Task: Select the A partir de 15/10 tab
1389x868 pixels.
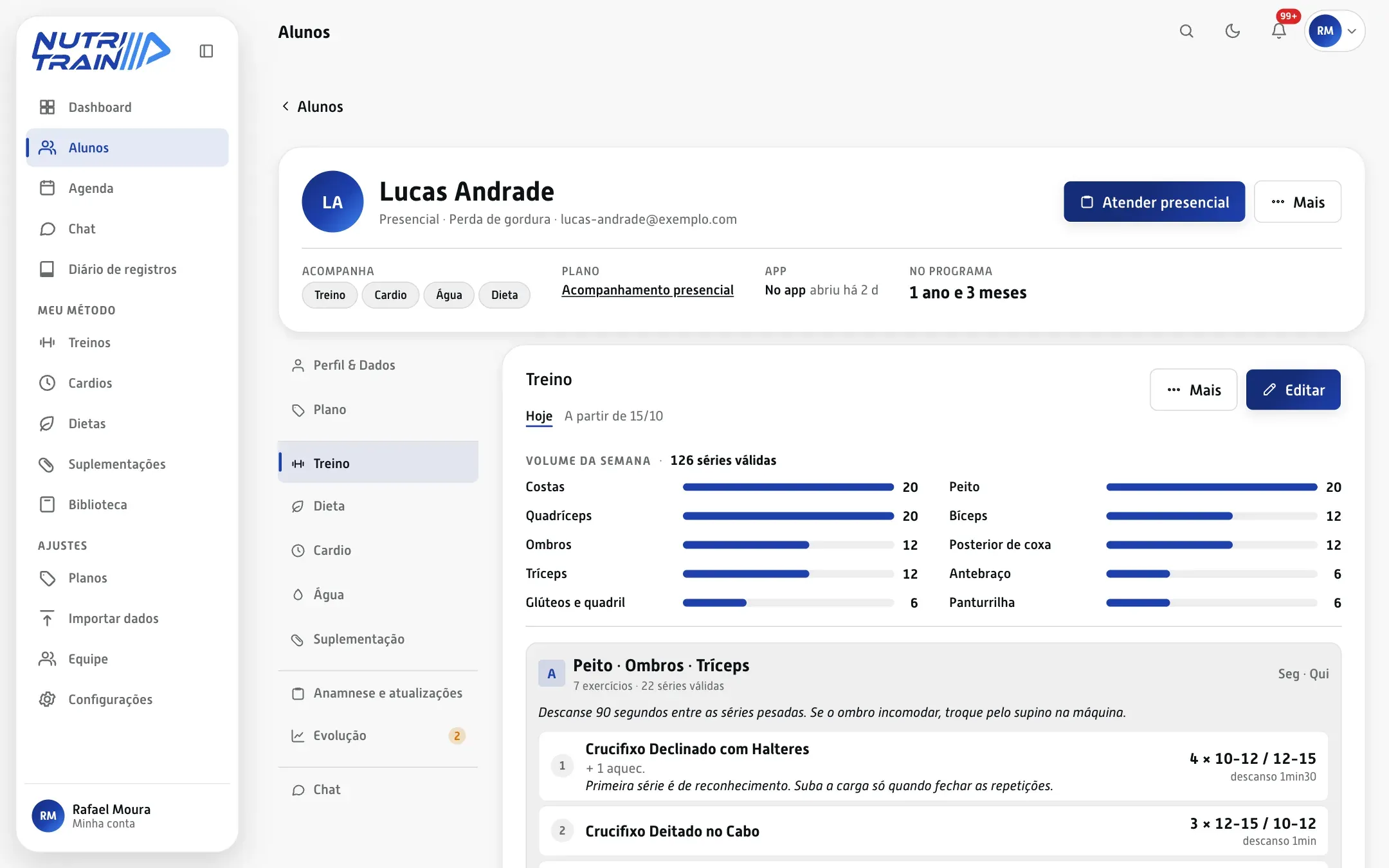Action: (613, 416)
